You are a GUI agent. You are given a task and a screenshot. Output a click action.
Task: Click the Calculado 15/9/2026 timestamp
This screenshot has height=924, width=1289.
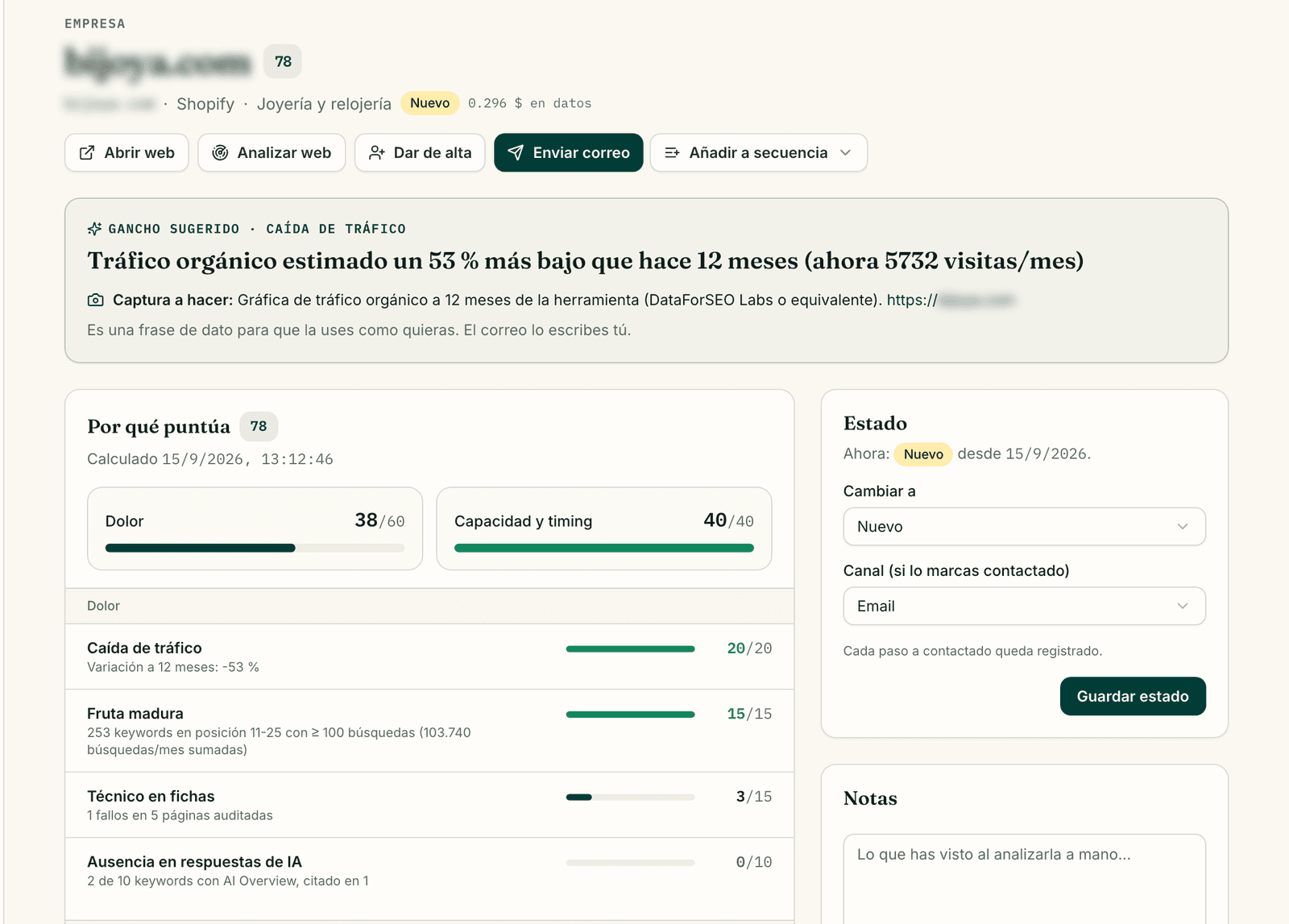click(x=210, y=459)
